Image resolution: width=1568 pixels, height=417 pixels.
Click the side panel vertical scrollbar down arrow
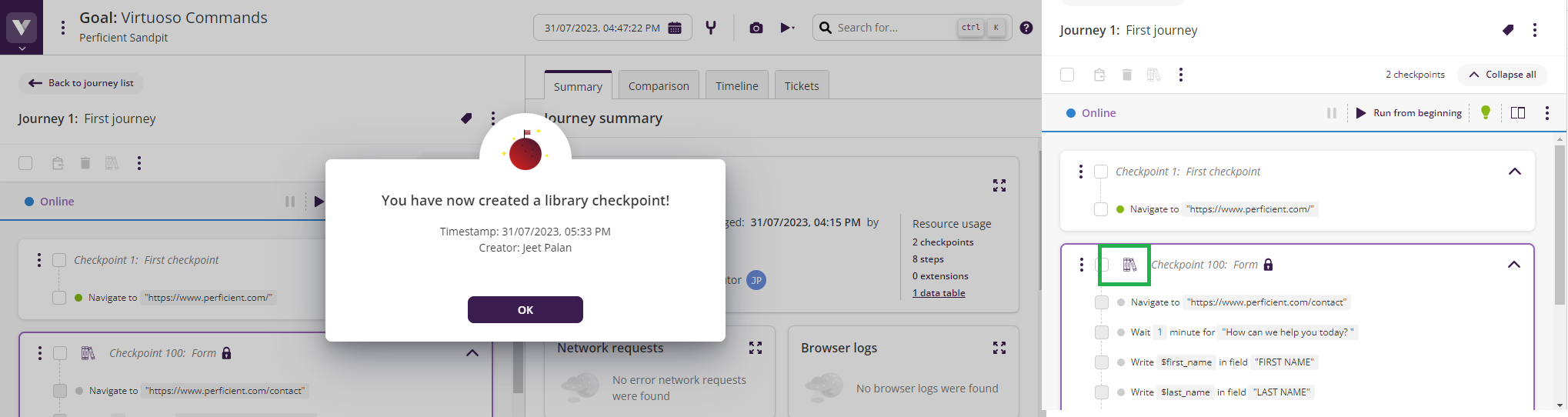(x=1560, y=405)
